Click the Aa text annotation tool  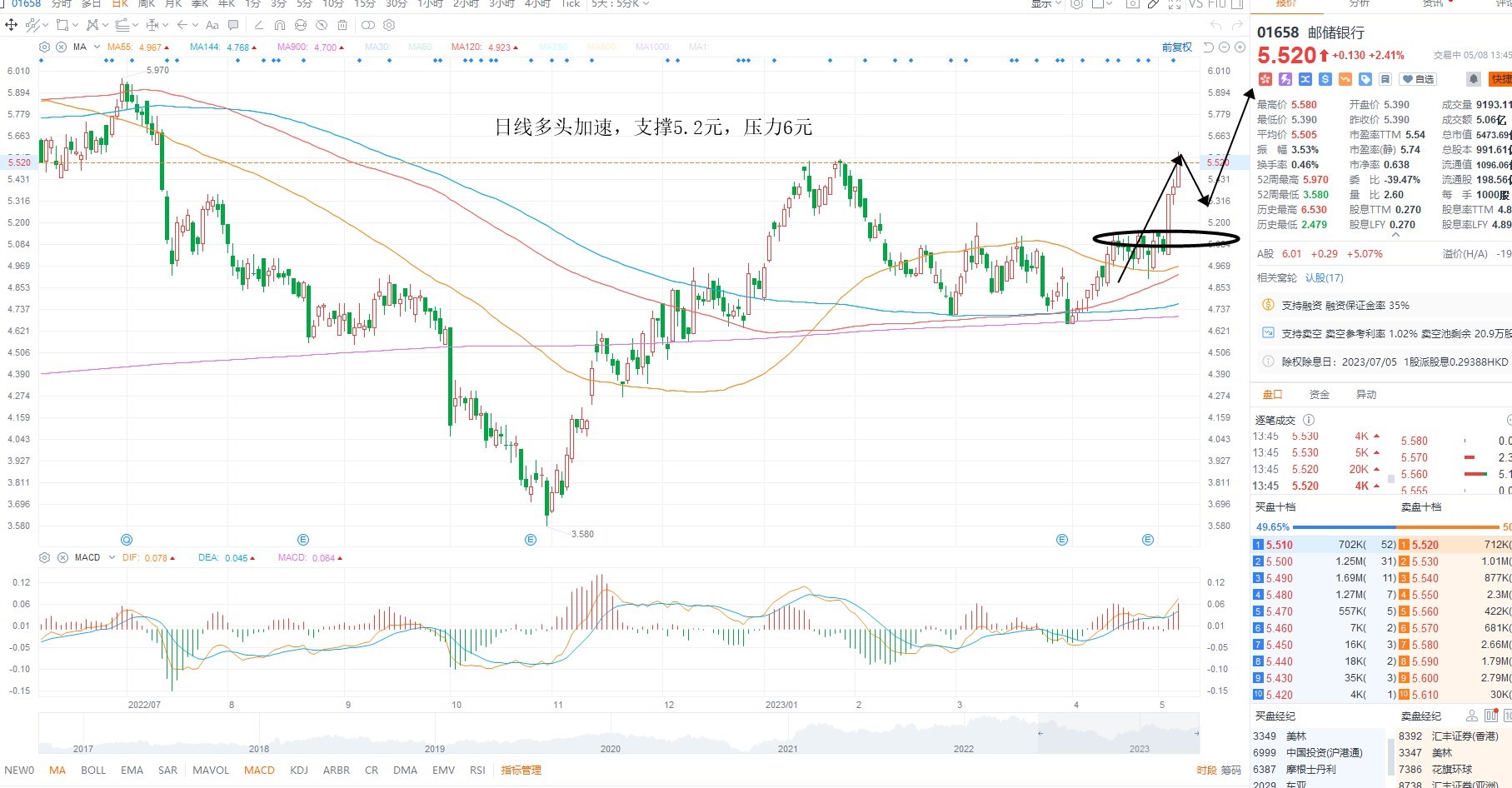212,25
